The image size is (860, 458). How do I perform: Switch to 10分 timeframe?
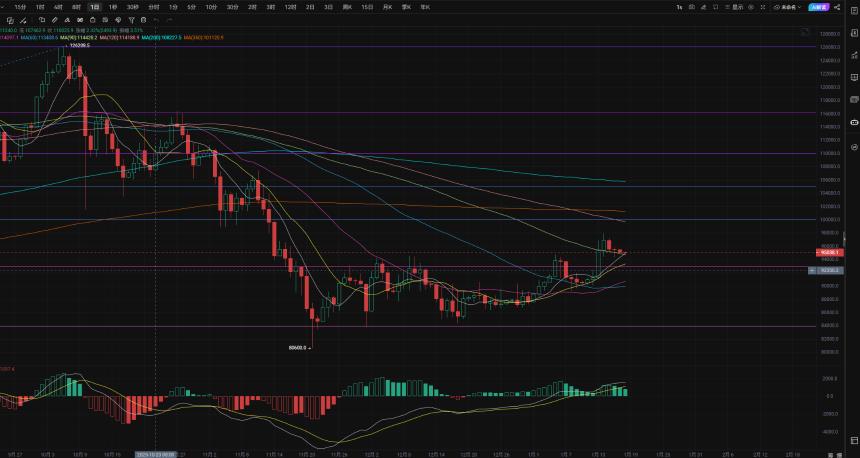pyautogui.click(x=211, y=7)
